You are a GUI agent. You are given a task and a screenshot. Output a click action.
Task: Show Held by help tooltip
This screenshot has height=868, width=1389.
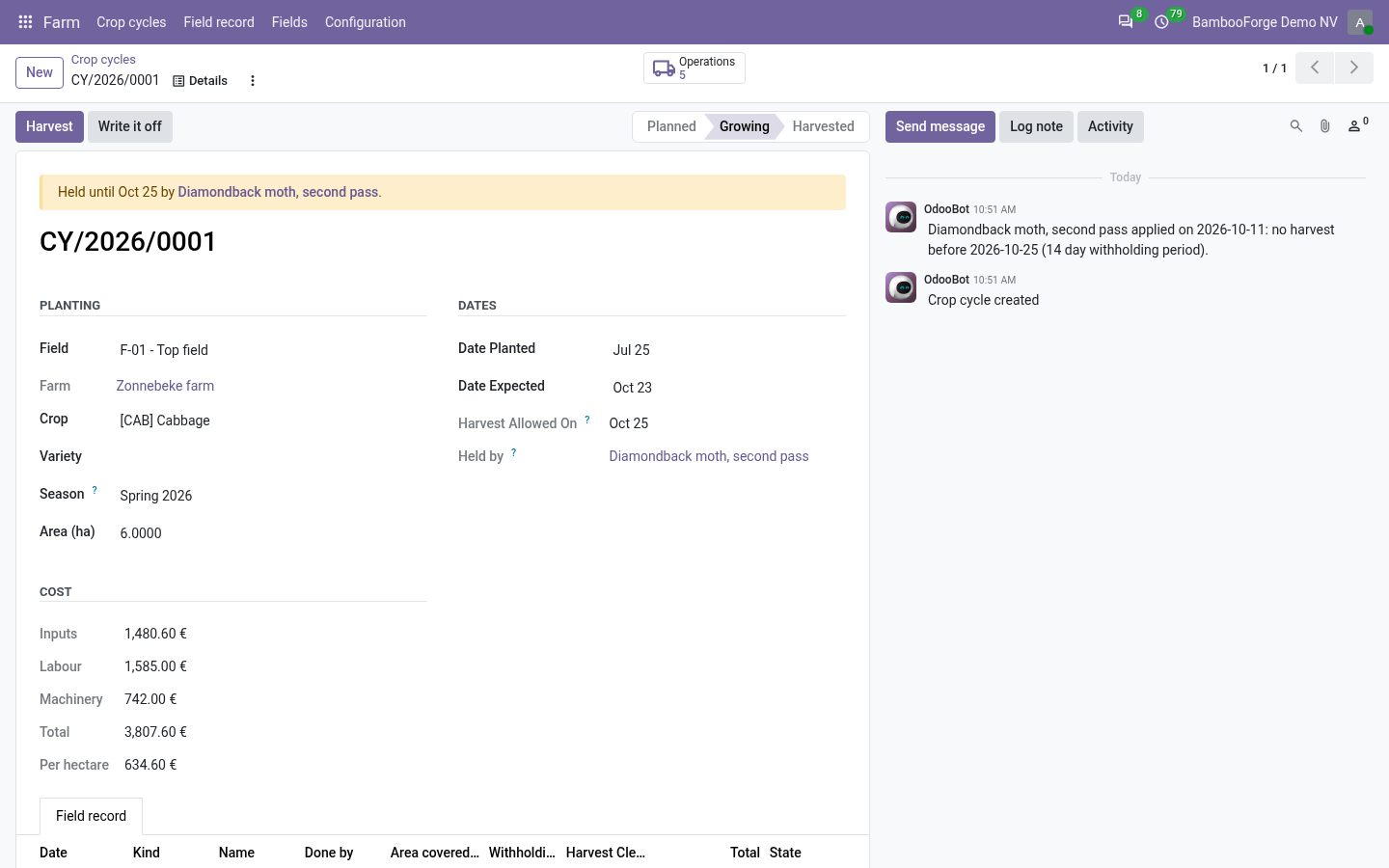(x=513, y=452)
